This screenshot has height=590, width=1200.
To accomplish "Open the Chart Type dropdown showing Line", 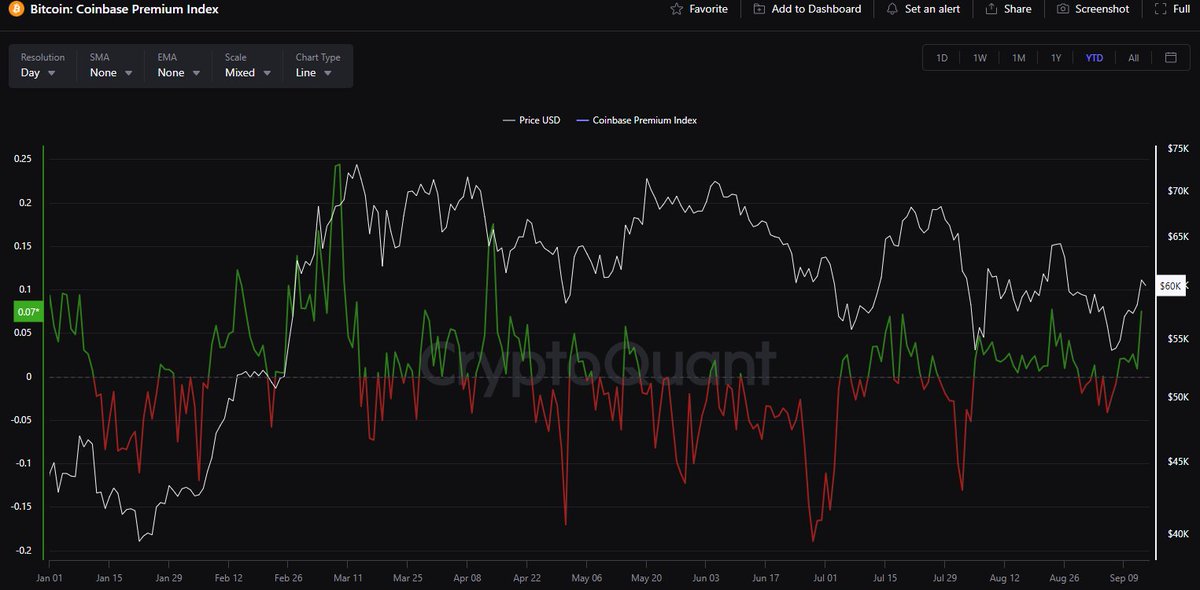I will (x=315, y=72).
